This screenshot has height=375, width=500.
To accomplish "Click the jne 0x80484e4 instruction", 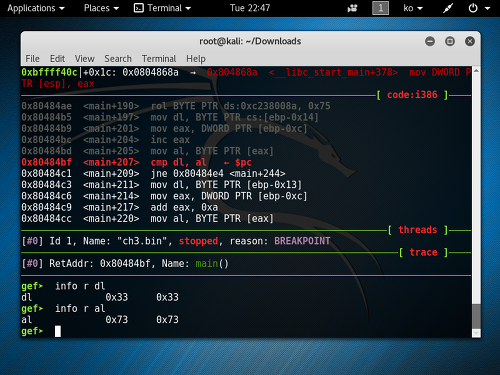I will (218, 174).
